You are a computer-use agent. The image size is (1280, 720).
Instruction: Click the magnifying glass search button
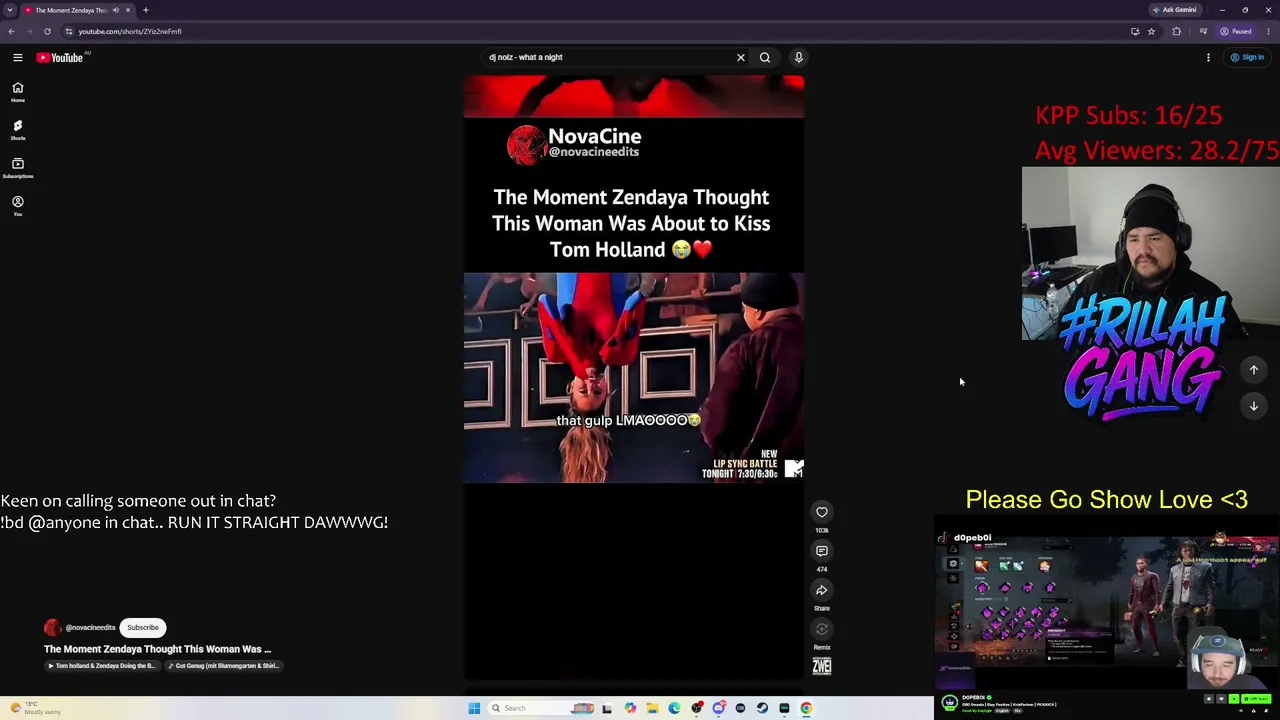coord(765,57)
